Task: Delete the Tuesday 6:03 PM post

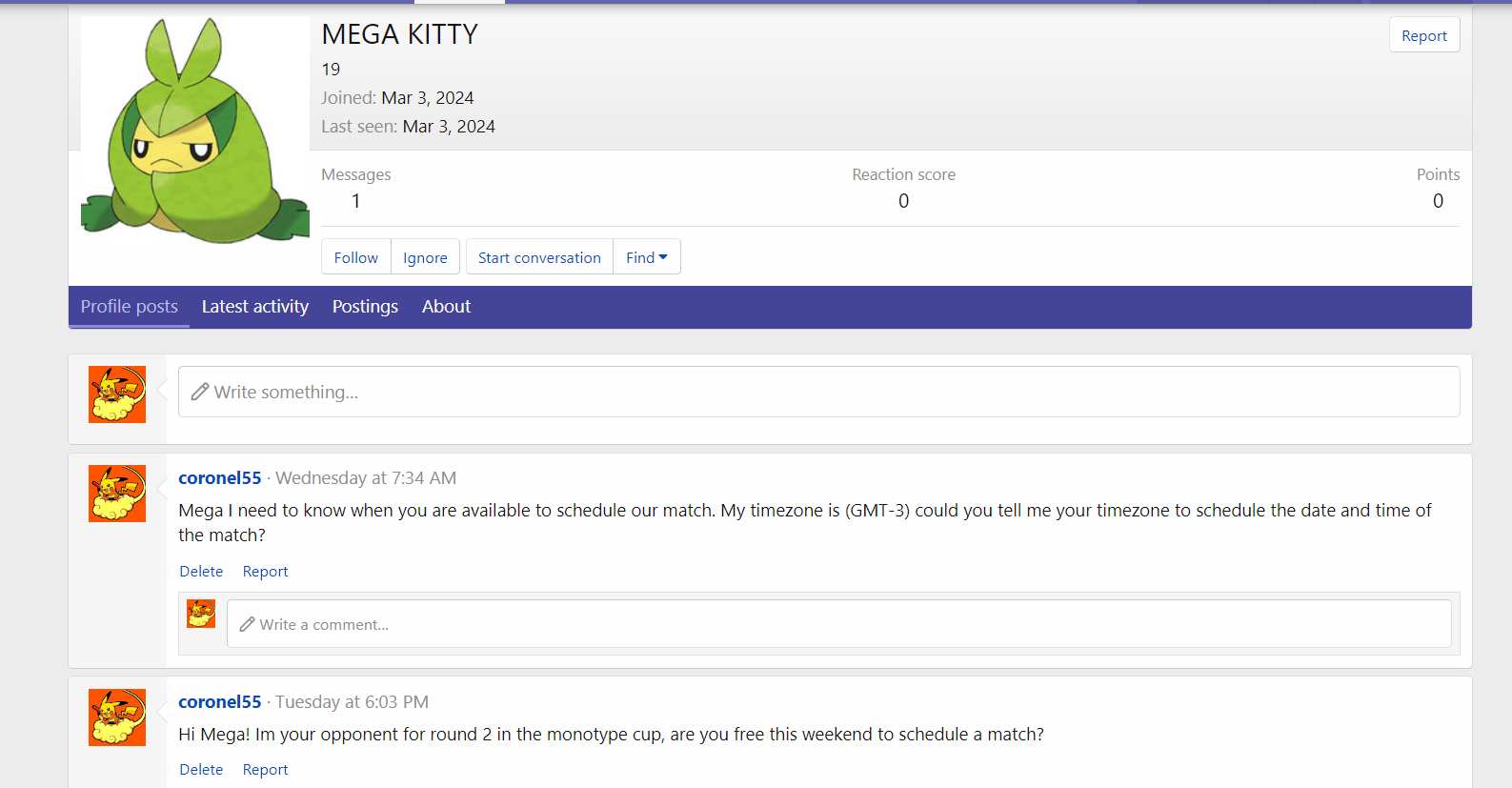Action: click(201, 770)
